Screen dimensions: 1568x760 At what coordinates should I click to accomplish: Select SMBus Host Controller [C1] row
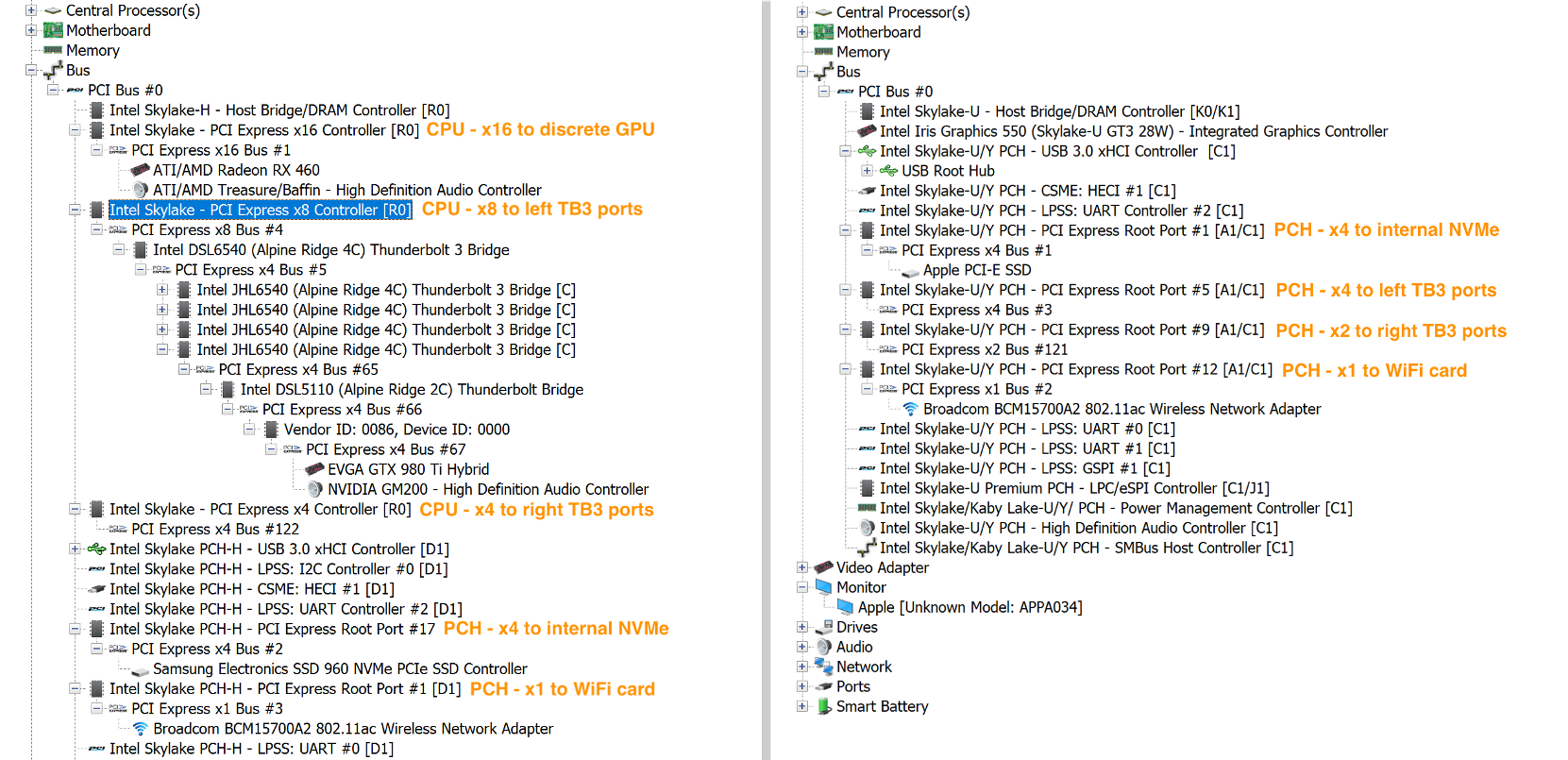coord(1087,548)
